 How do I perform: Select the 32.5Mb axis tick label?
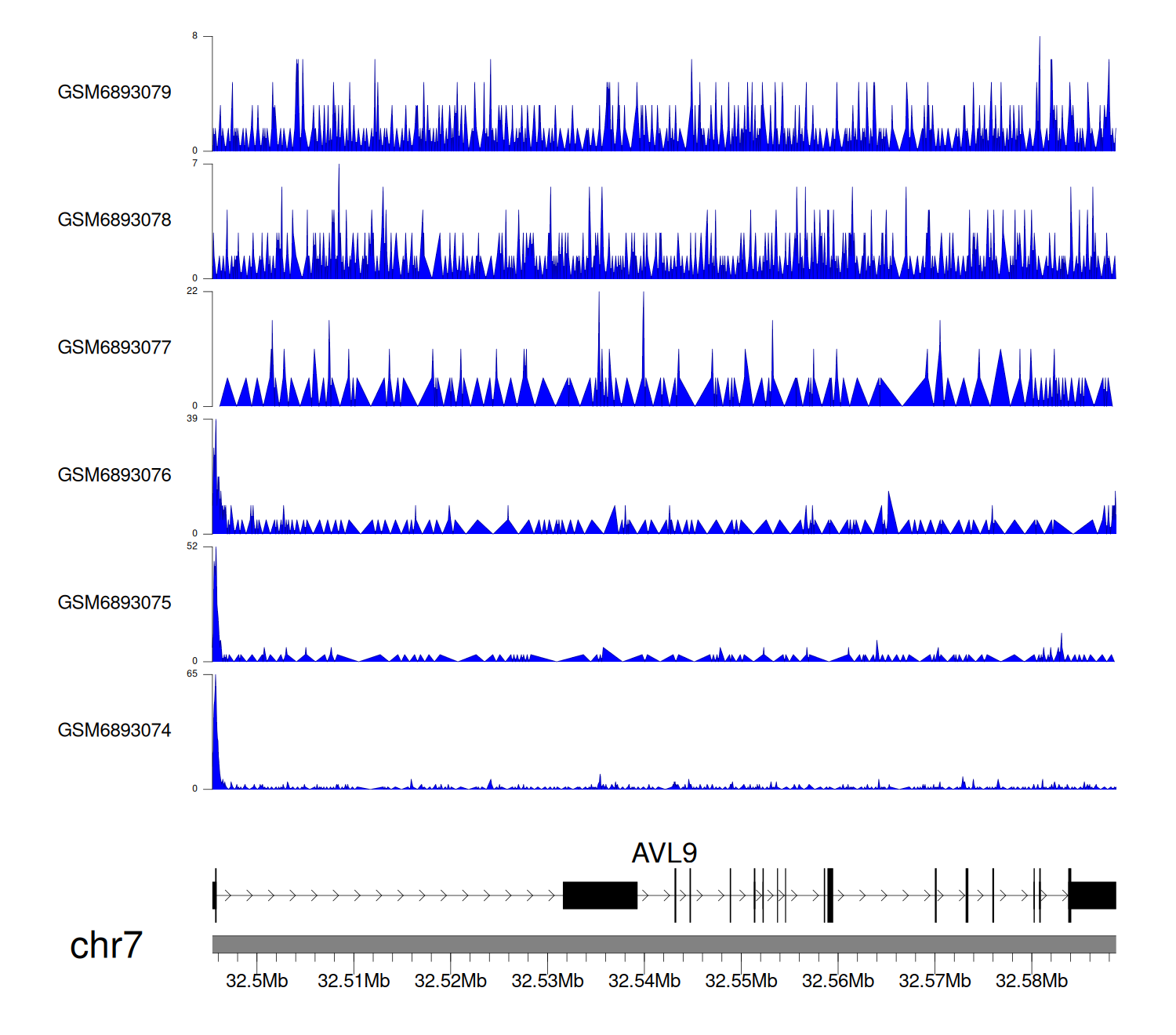pos(256,982)
